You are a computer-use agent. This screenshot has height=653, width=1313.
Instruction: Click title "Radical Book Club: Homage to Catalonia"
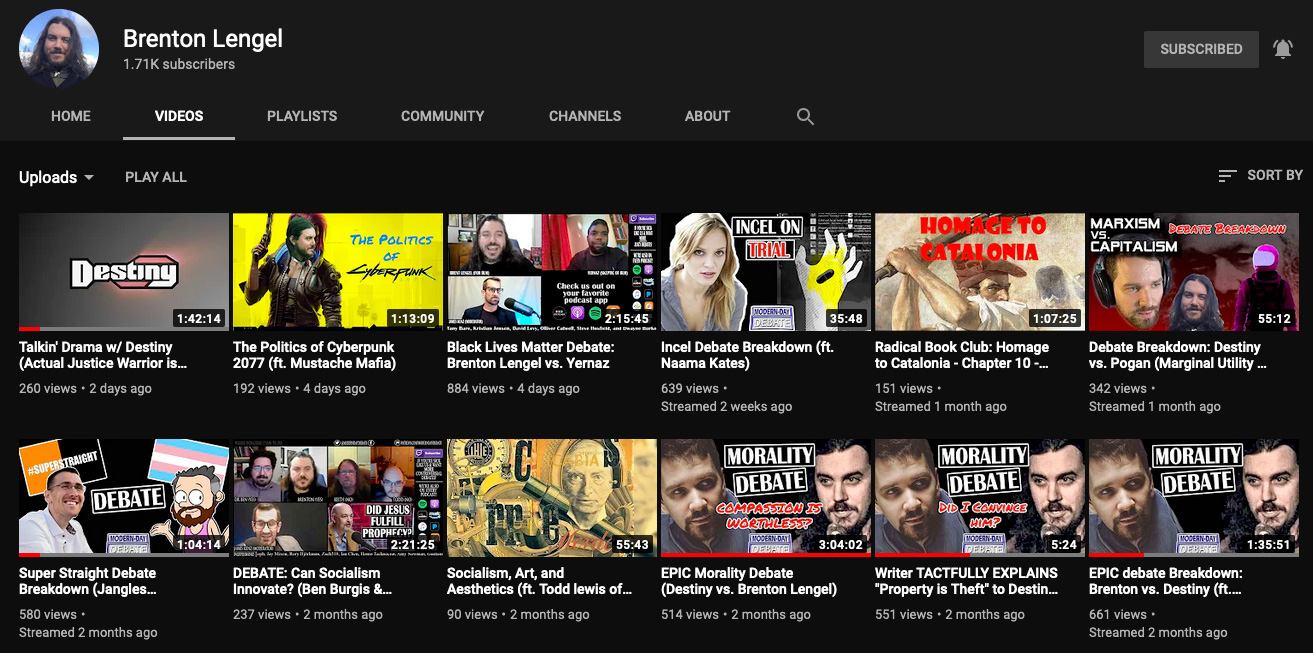click(962, 355)
